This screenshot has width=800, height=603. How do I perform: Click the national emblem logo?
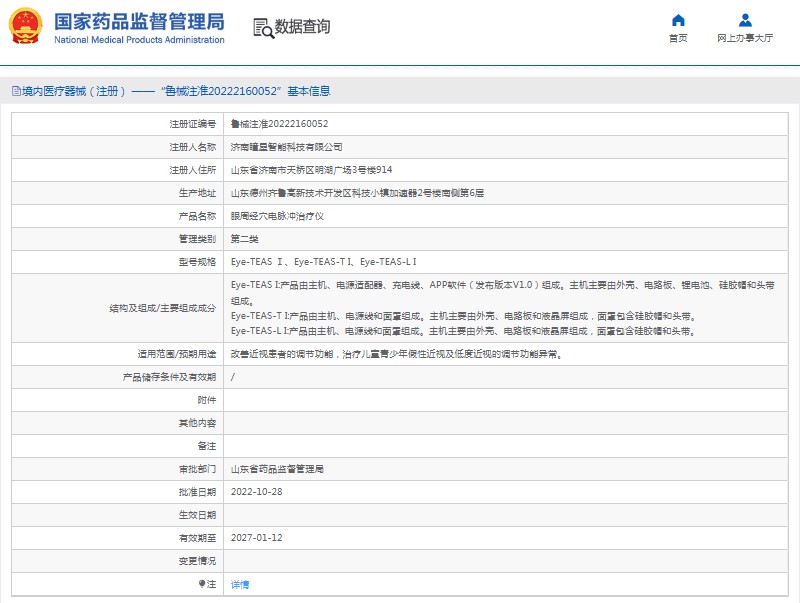point(26,26)
